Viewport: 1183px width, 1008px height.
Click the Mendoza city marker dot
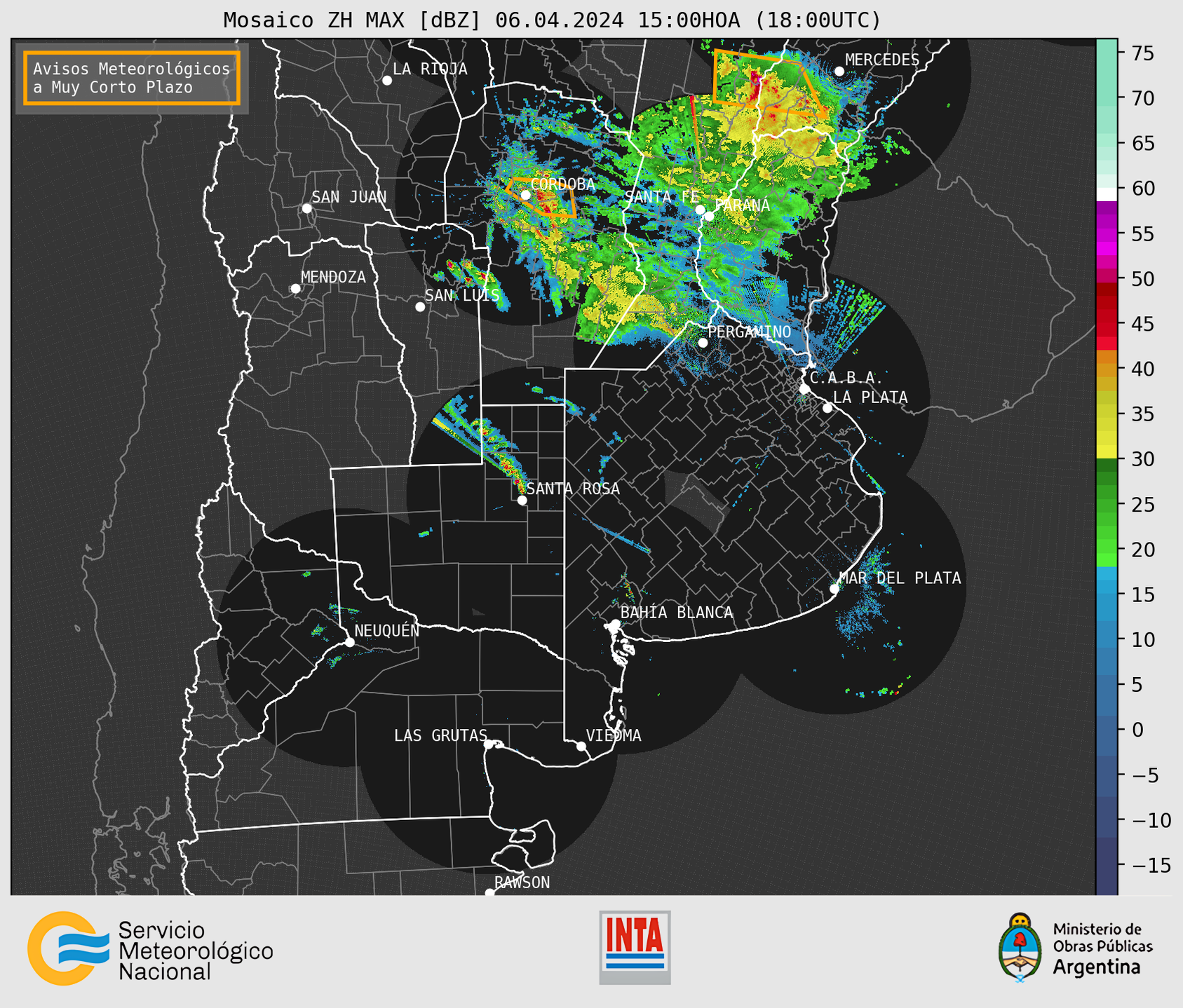[x=295, y=289]
